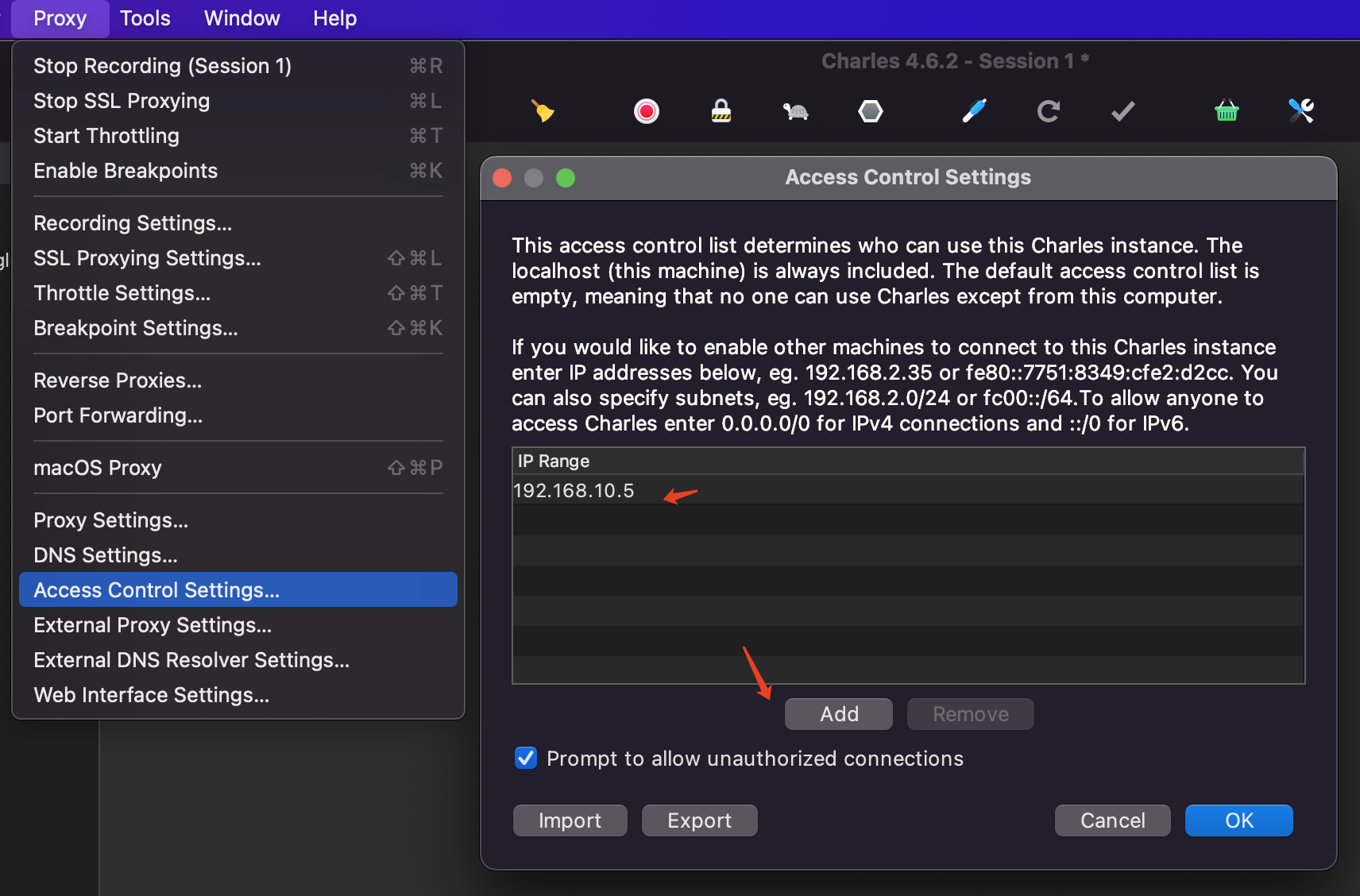
Task: Open External Proxy Settings...
Action: click(x=238, y=625)
